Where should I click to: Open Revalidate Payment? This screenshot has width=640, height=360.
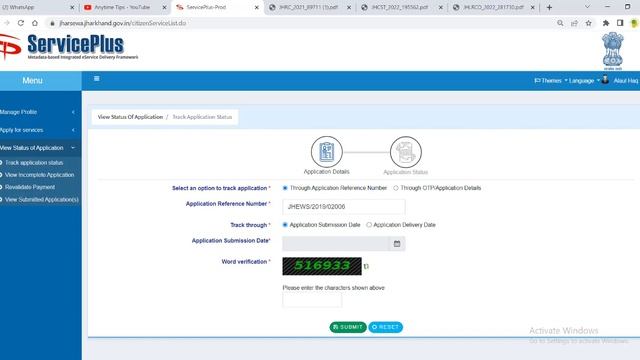30,187
